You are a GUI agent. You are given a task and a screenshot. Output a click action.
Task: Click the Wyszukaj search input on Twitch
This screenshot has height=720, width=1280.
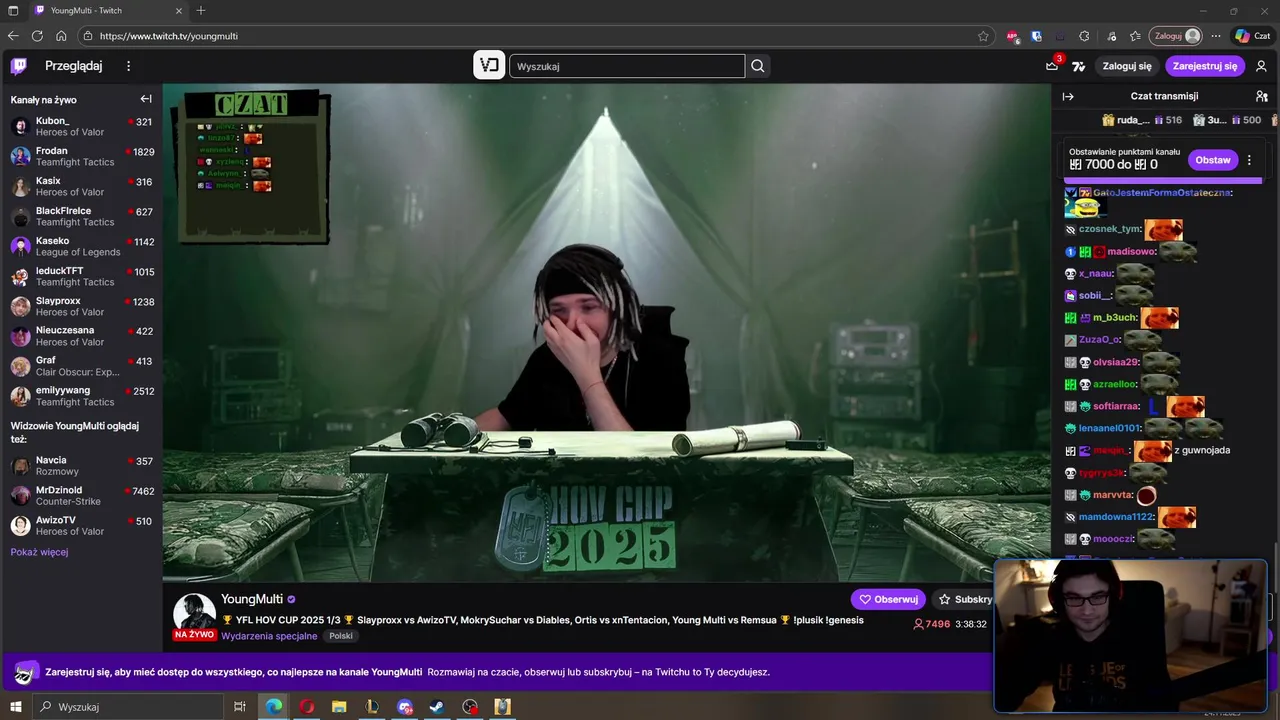click(x=627, y=66)
